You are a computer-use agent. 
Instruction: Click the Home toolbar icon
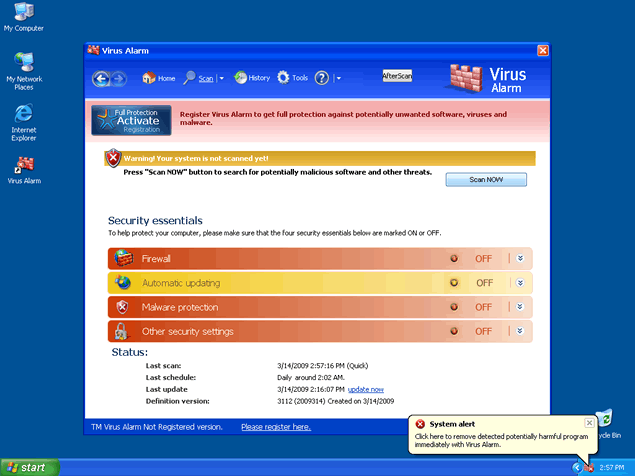point(149,78)
